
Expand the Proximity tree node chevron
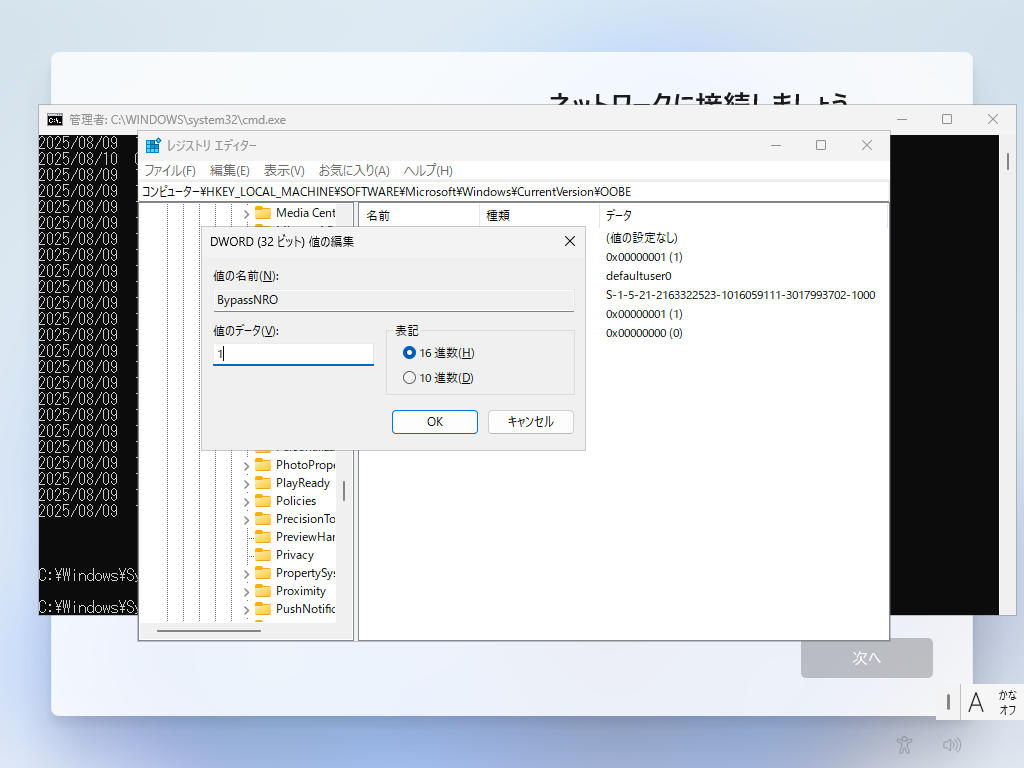click(x=246, y=592)
